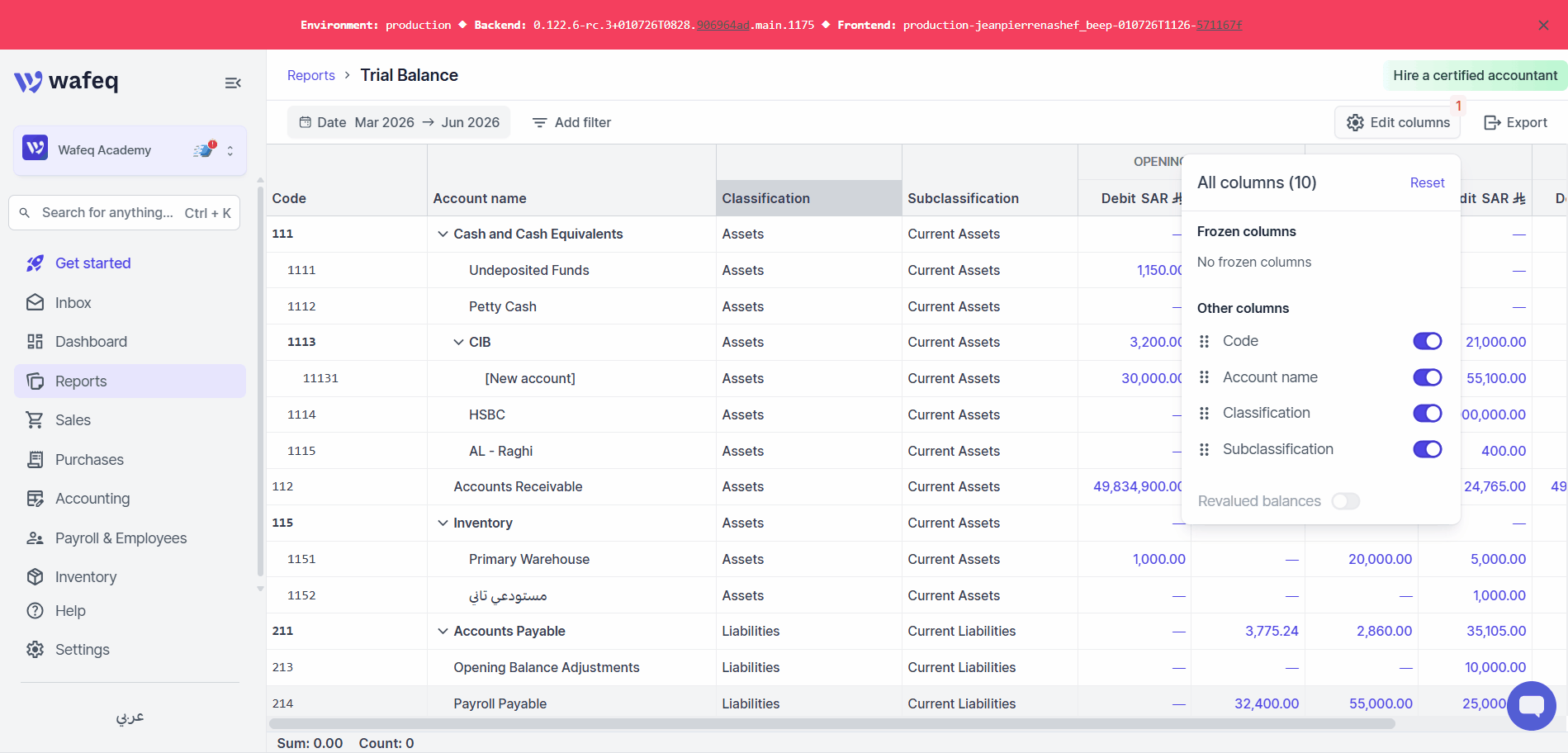Screen dimensions: 1568x753
Task: Go to Payroll & Employees section
Action: (121, 538)
